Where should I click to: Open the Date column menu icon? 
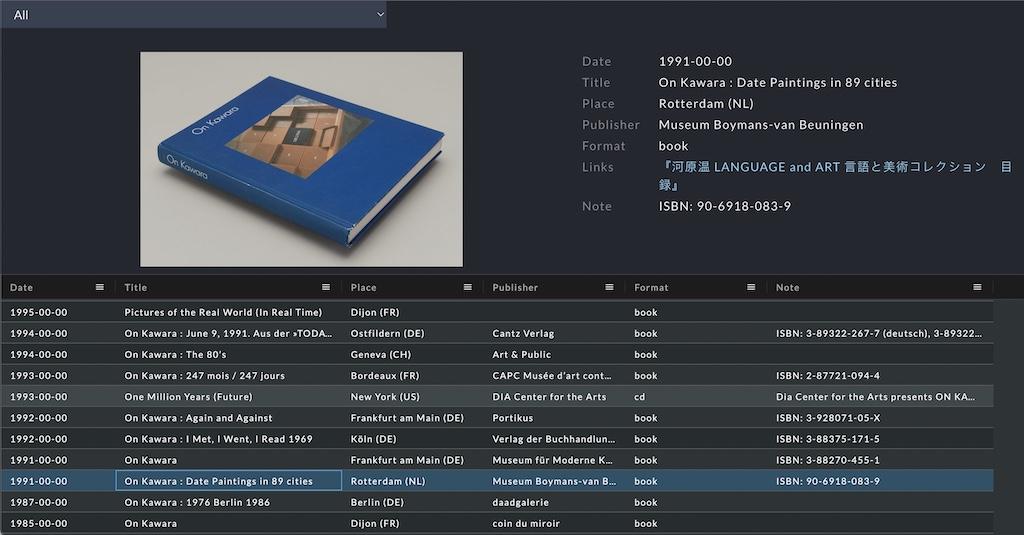(99, 288)
